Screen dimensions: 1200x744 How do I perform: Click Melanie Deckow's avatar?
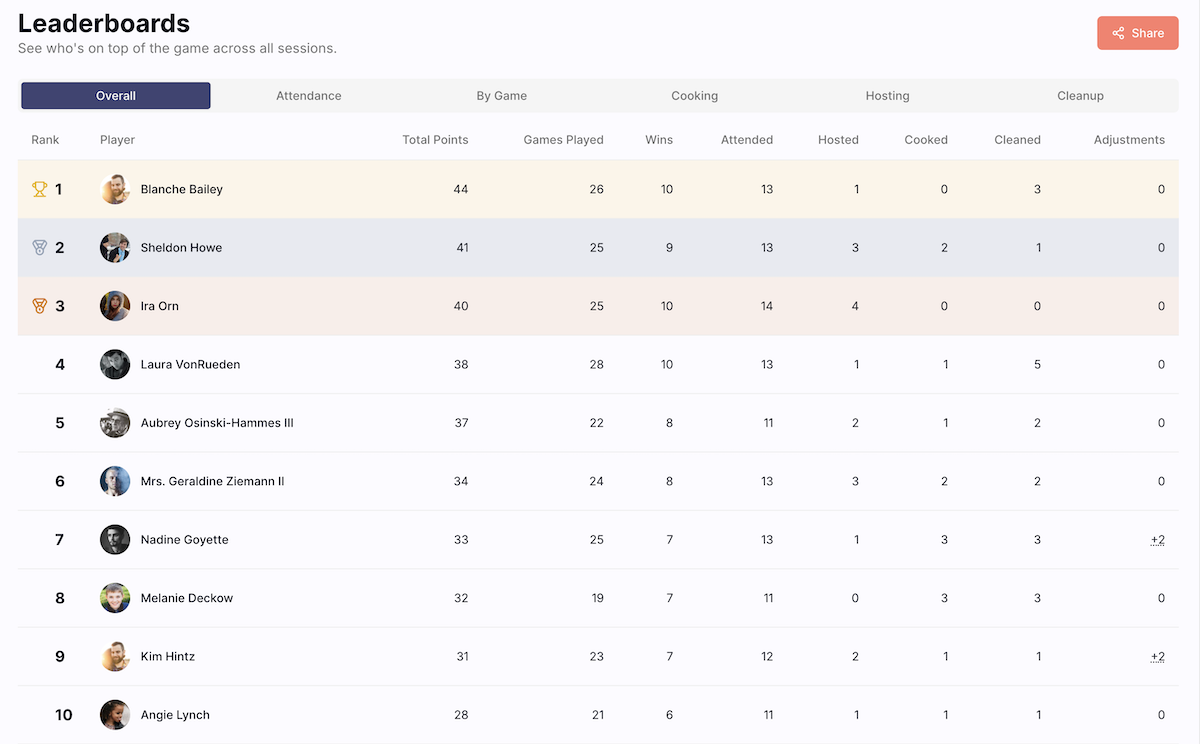(x=115, y=598)
